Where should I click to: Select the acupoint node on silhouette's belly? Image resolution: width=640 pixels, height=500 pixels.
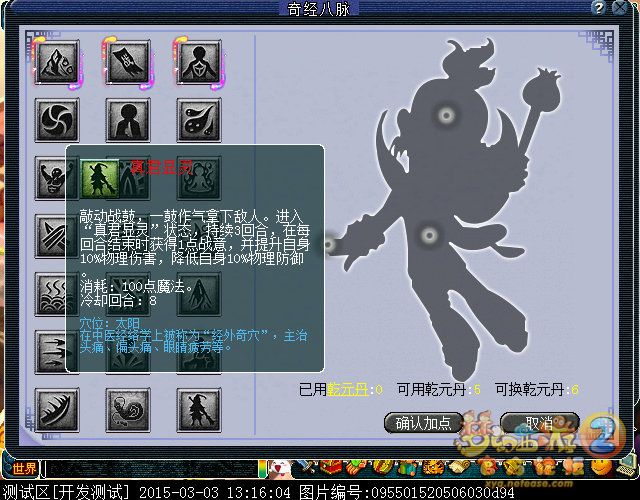[429, 235]
